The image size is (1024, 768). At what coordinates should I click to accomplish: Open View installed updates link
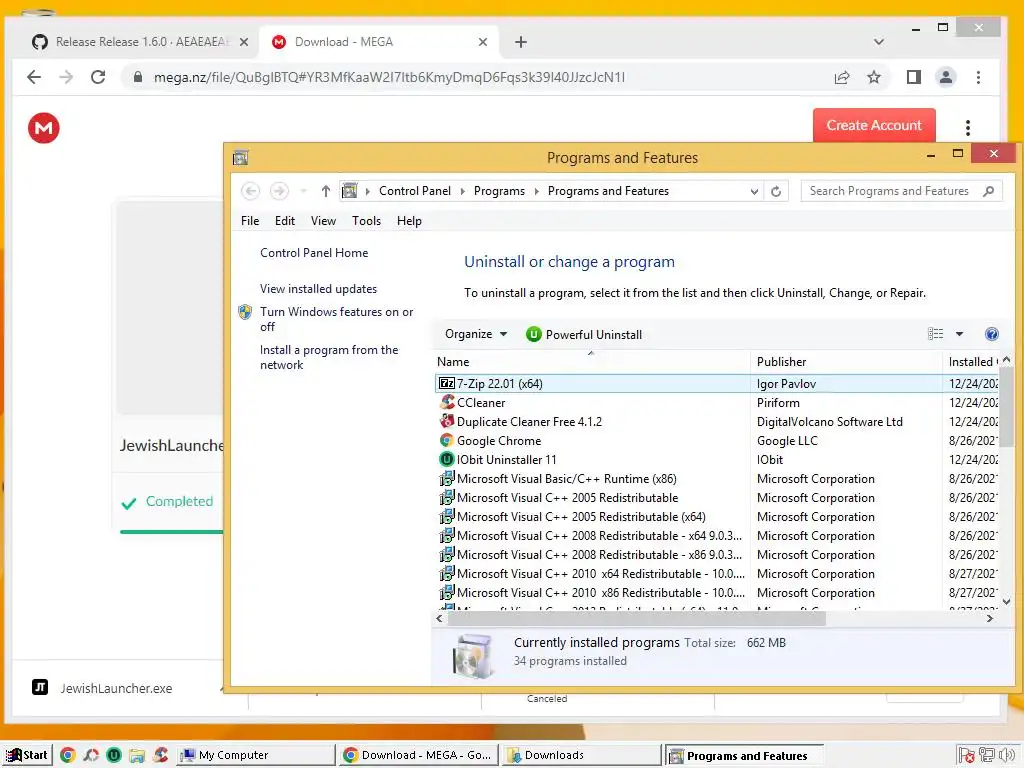[318, 289]
